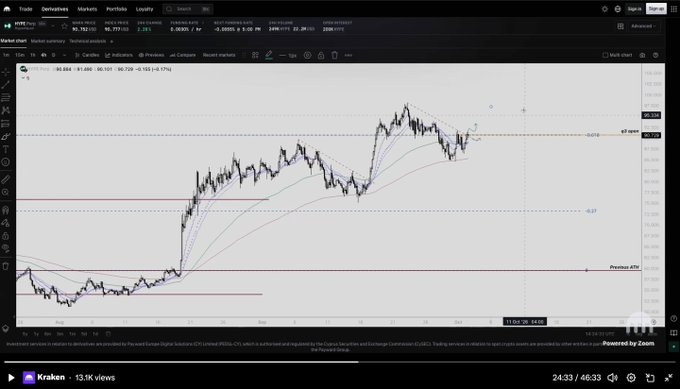Exit fullscreen video mode
The width and height of the screenshot is (680, 389).
coord(668,378)
